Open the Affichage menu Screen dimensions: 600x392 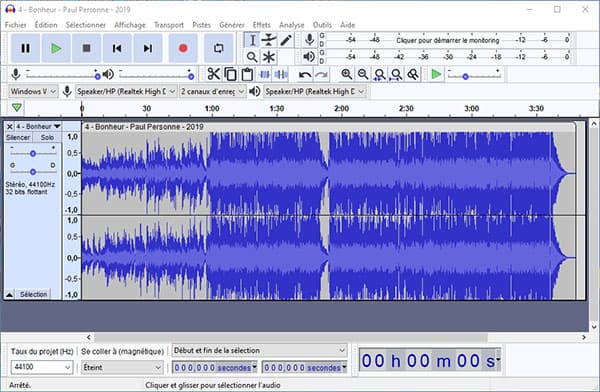coord(130,25)
